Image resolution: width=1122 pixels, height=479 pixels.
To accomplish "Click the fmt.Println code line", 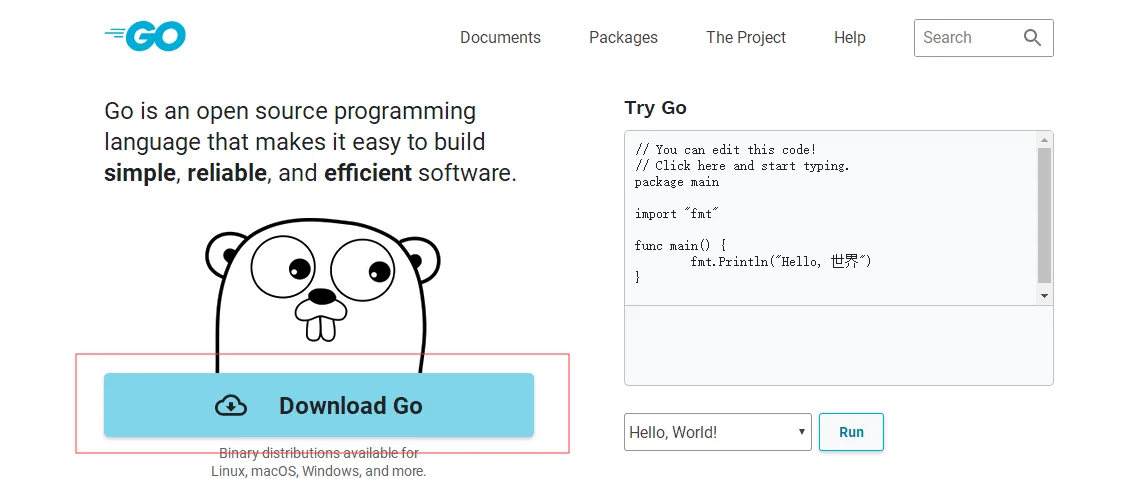I will pyautogui.click(x=781, y=261).
